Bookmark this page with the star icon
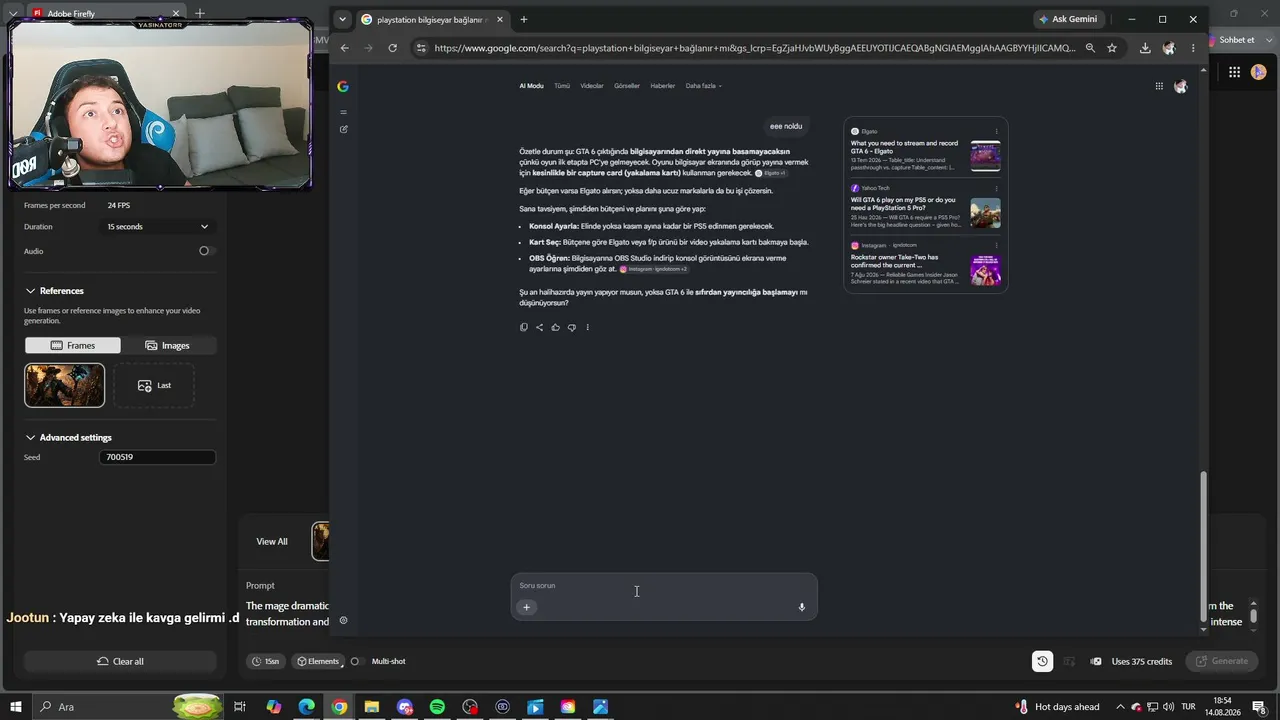The image size is (1280, 720). point(1111,48)
